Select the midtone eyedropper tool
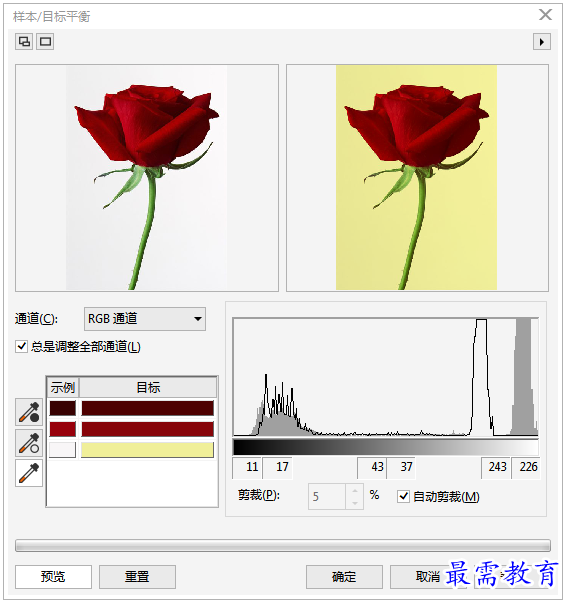 point(29,443)
